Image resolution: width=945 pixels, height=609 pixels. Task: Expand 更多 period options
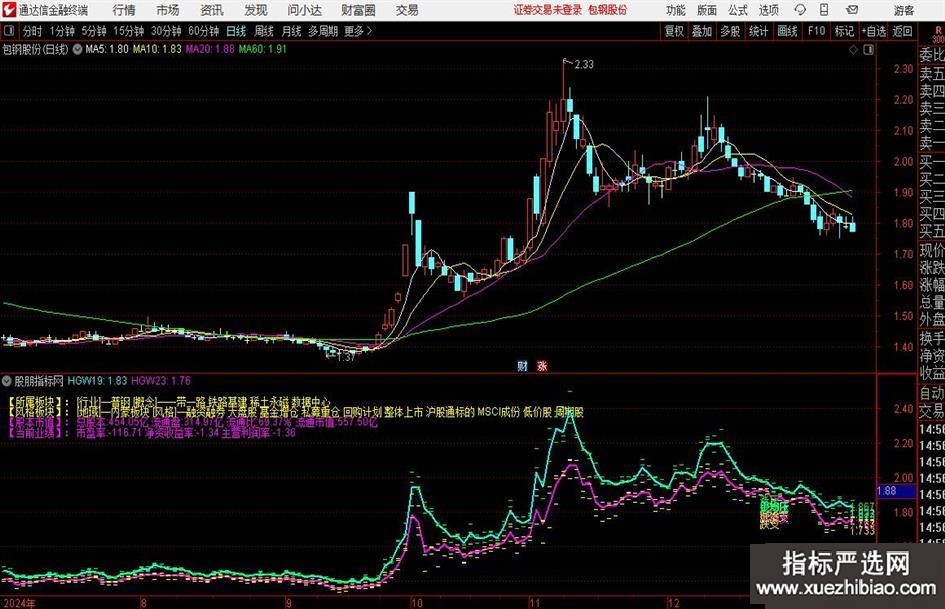[358, 31]
